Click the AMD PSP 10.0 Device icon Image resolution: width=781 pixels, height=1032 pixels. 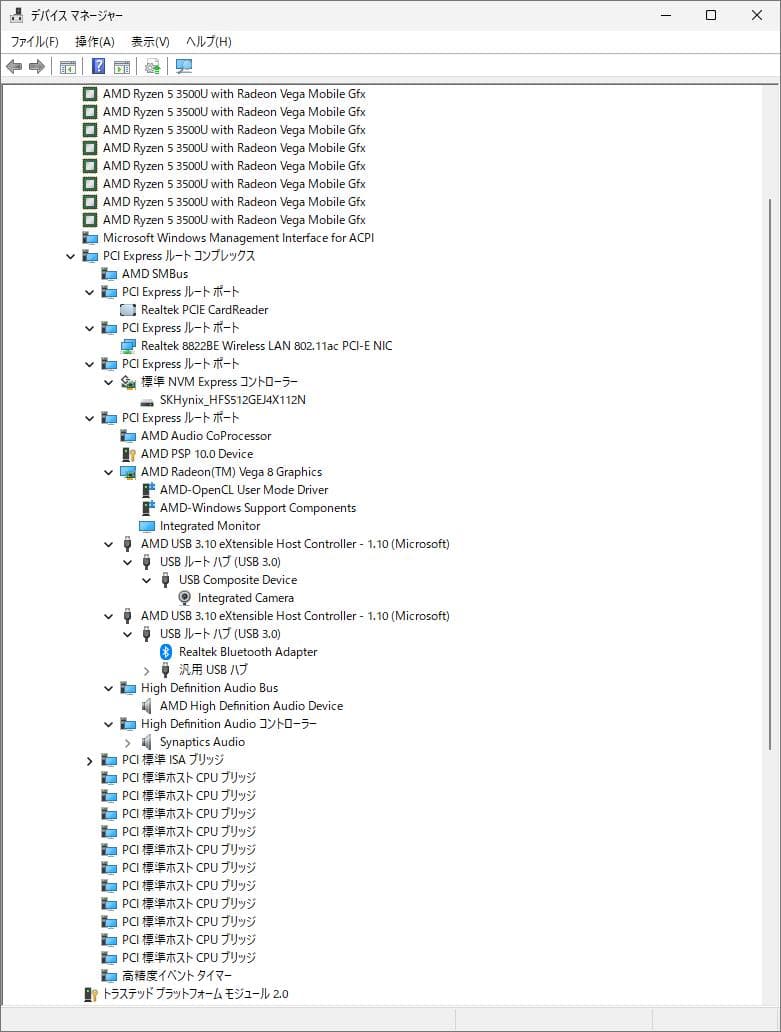click(x=128, y=454)
